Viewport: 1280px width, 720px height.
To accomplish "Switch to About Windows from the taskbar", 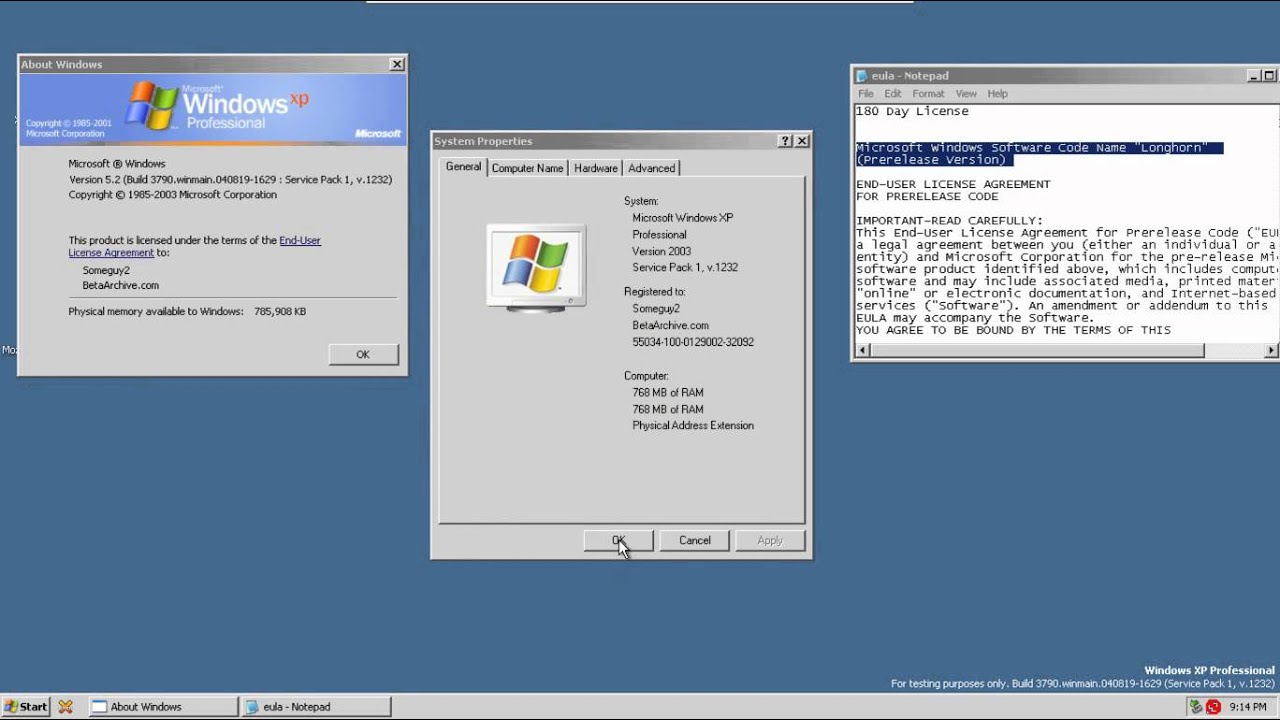I will pyautogui.click(x=164, y=706).
